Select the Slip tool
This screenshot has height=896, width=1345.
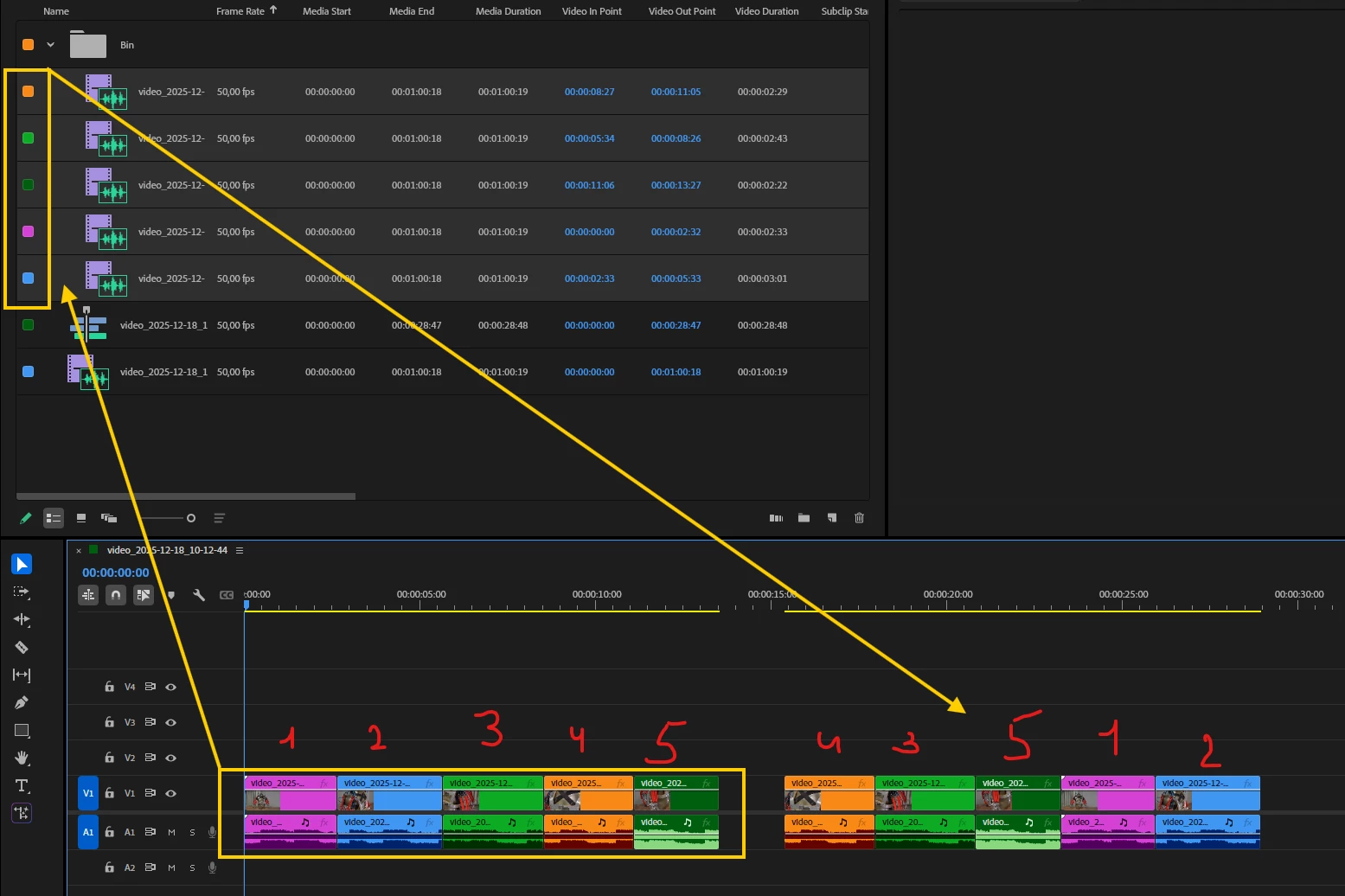[x=22, y=675]
